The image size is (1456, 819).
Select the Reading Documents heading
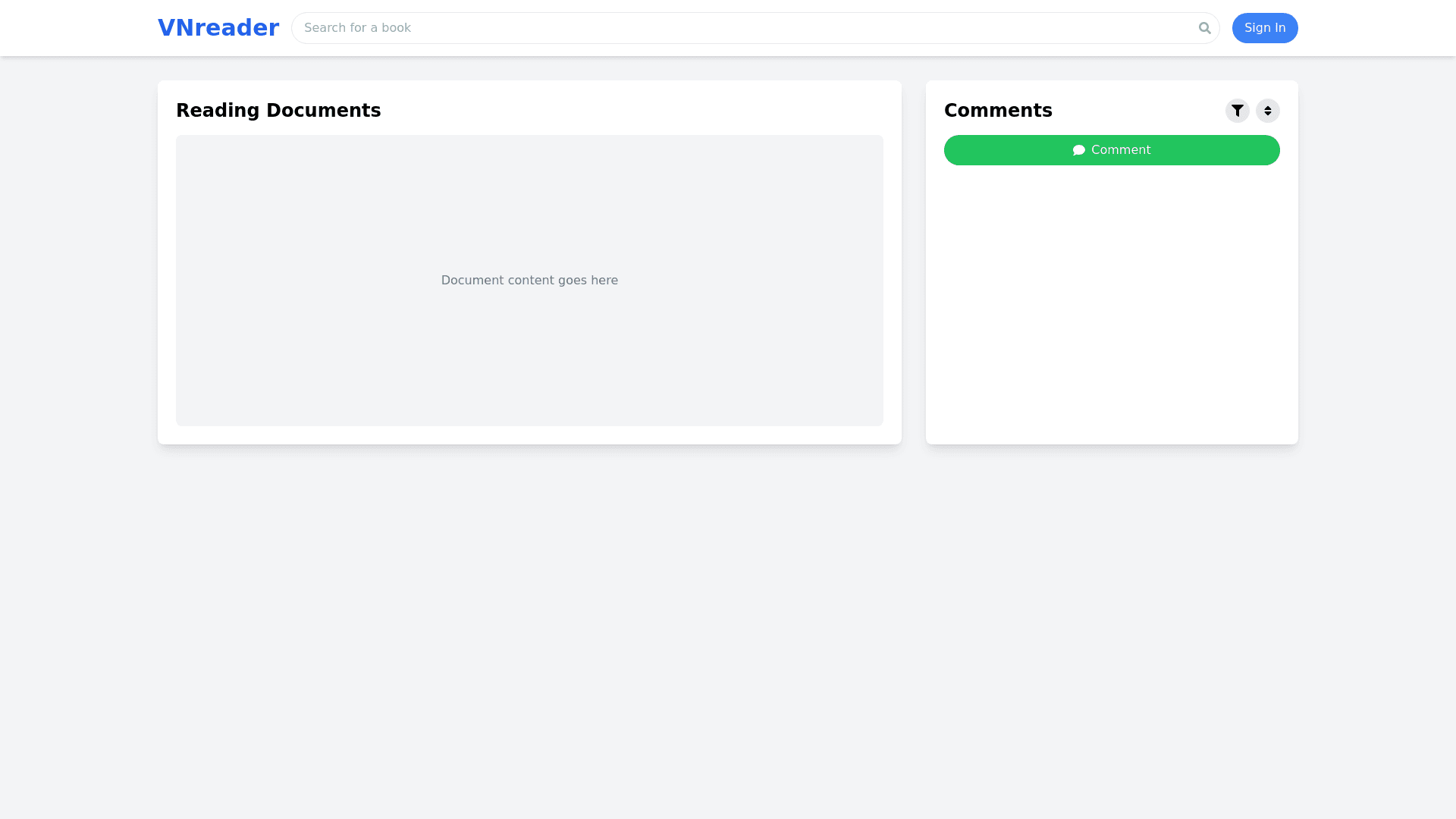pos(278,111)
